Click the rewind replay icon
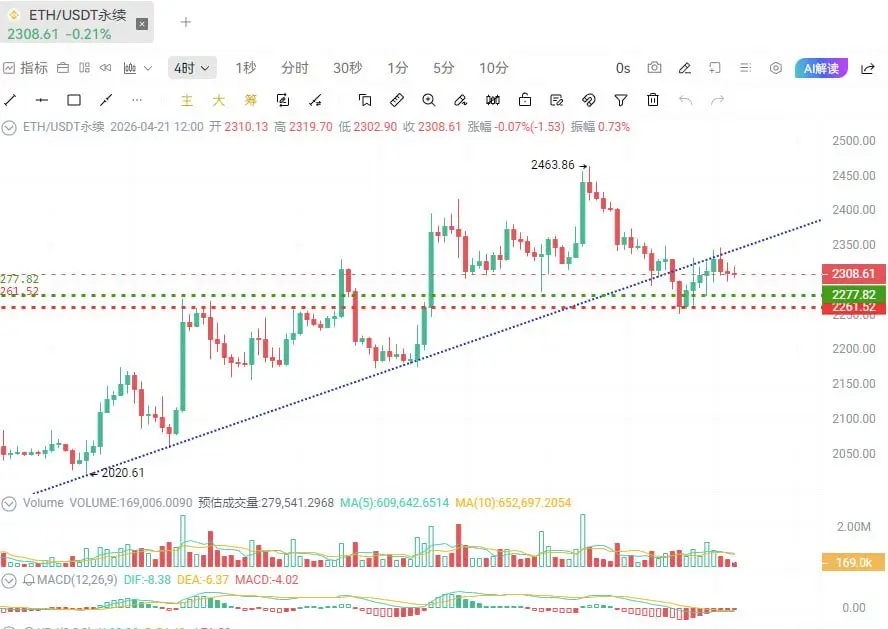888x629 pixels. [x=105, y=68]
